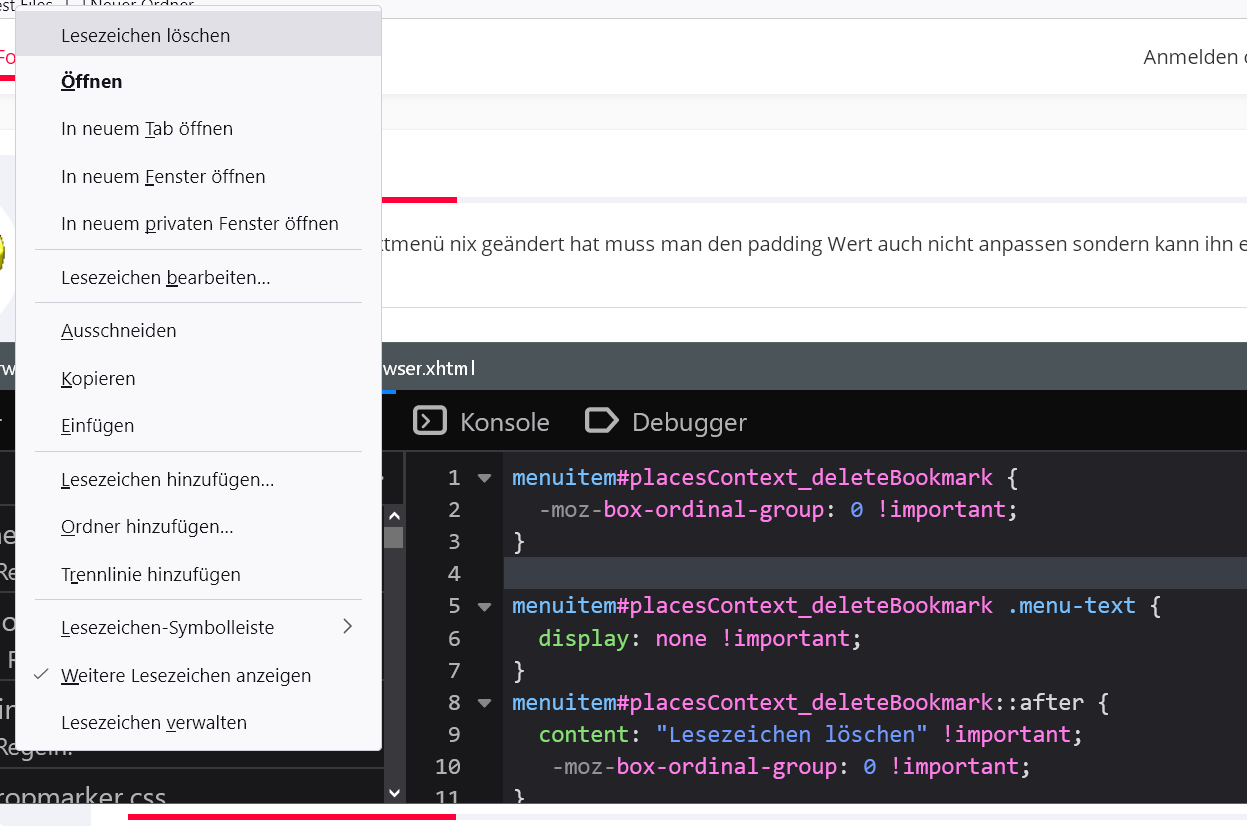Select 'In neuem Tab öffnen'

click(147, 129)
